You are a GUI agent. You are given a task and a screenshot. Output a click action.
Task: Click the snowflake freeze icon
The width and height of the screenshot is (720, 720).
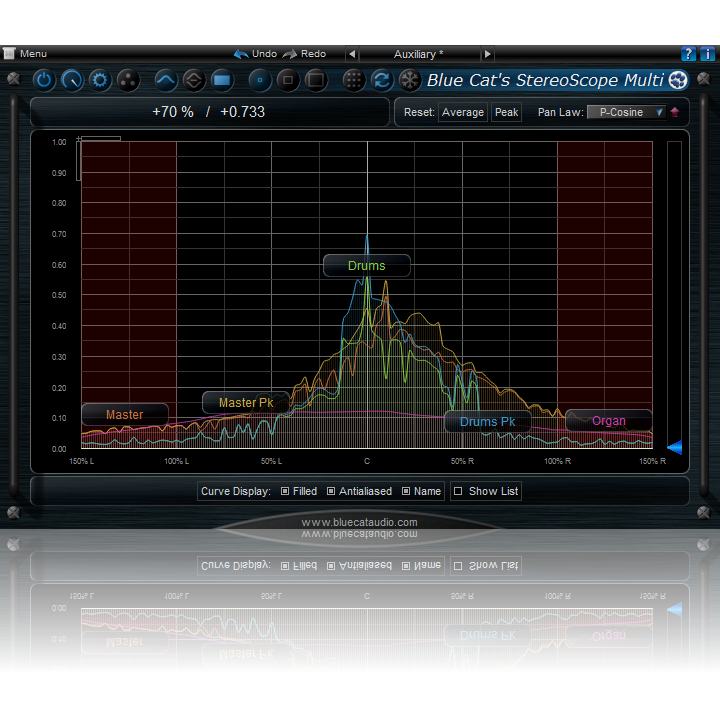click(410, 80)
